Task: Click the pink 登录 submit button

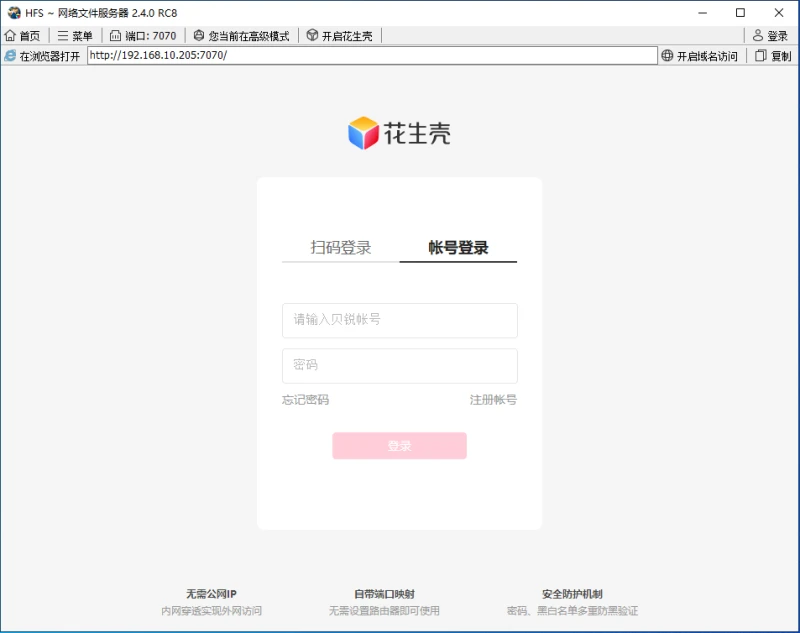Action: [x=399, y=446]
